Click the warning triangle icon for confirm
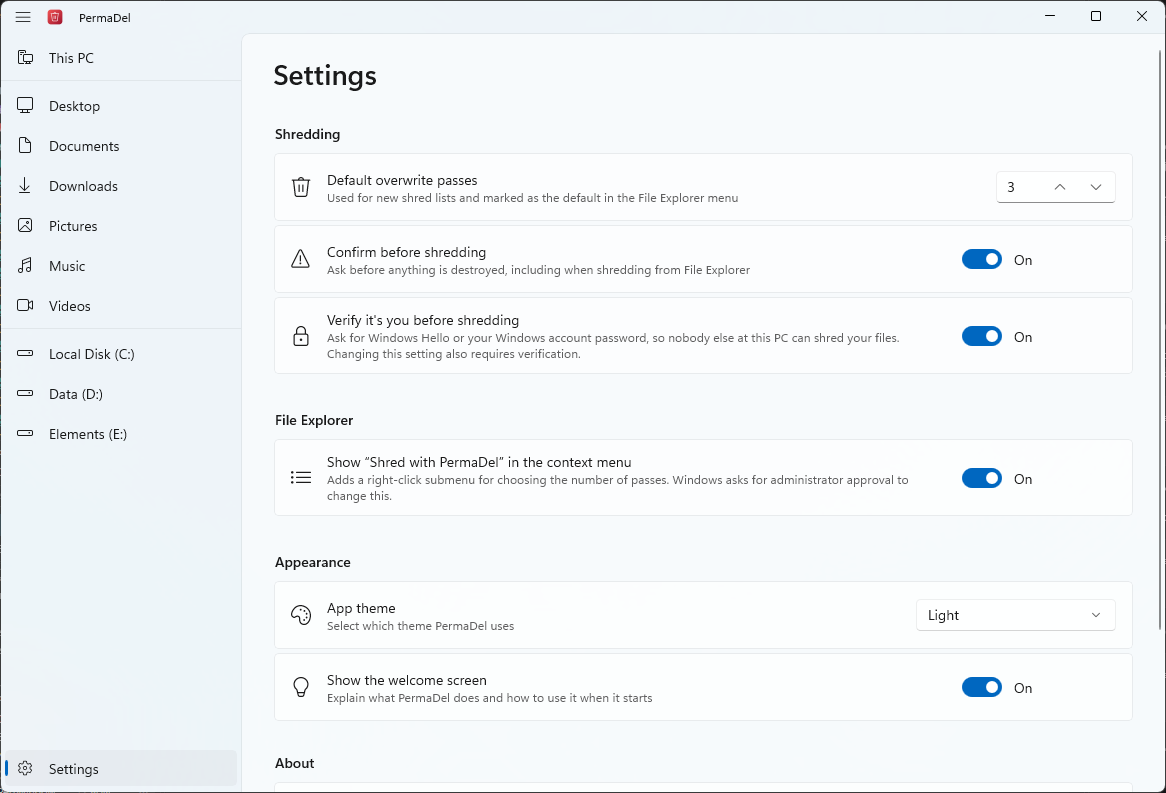 click(x=300, y=259)
